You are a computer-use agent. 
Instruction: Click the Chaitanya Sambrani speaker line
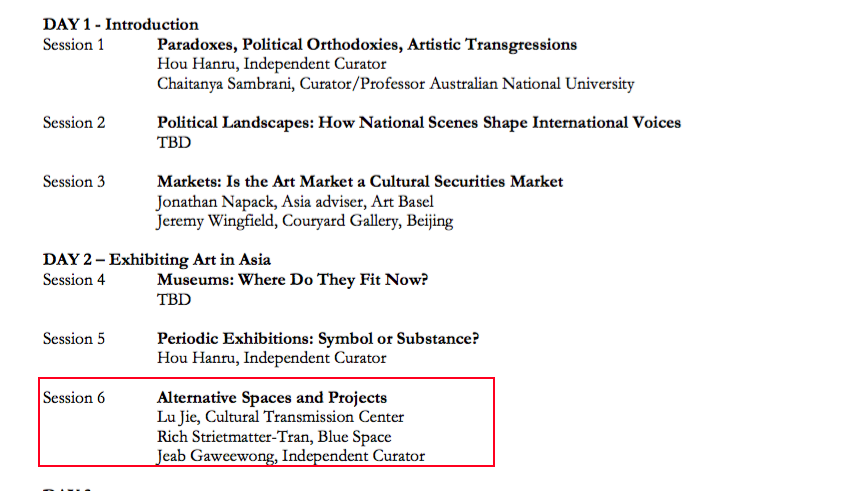[x=395, y=84]
